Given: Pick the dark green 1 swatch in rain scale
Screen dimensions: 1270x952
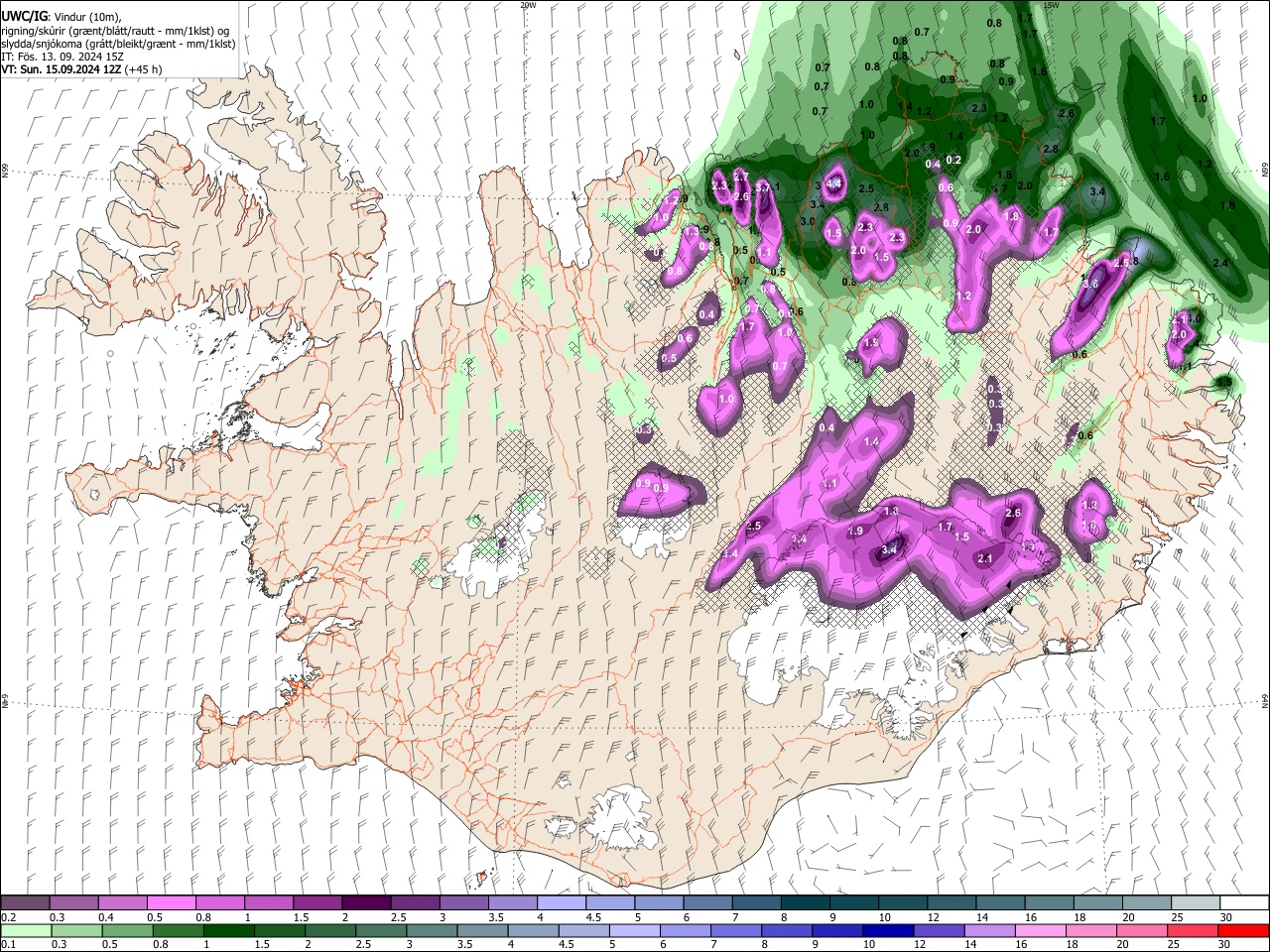Looking at the screenshot, I should coord(228,930).
